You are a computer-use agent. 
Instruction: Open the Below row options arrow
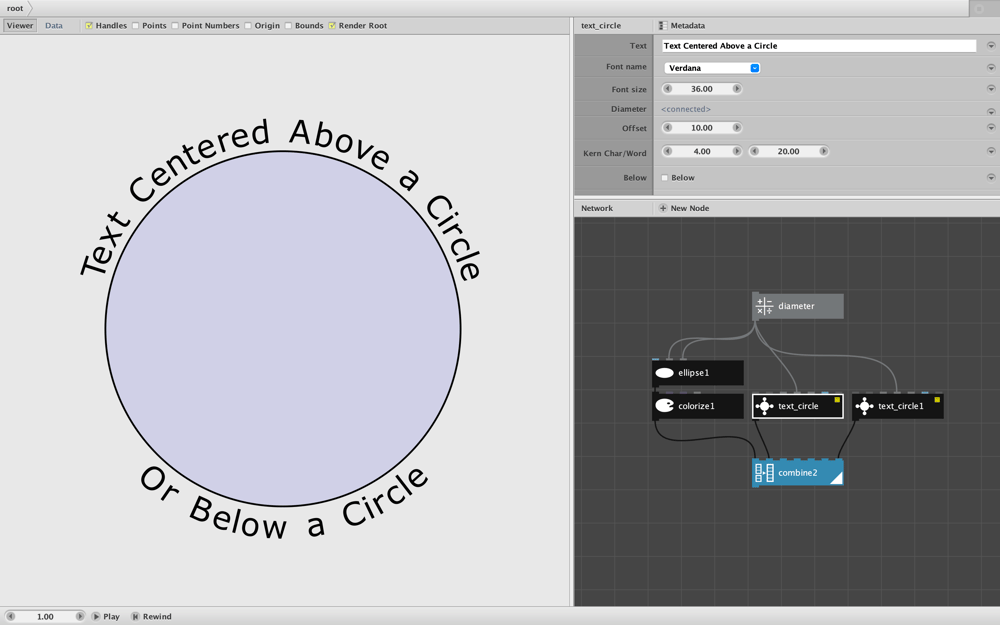[x=991, y=177]
